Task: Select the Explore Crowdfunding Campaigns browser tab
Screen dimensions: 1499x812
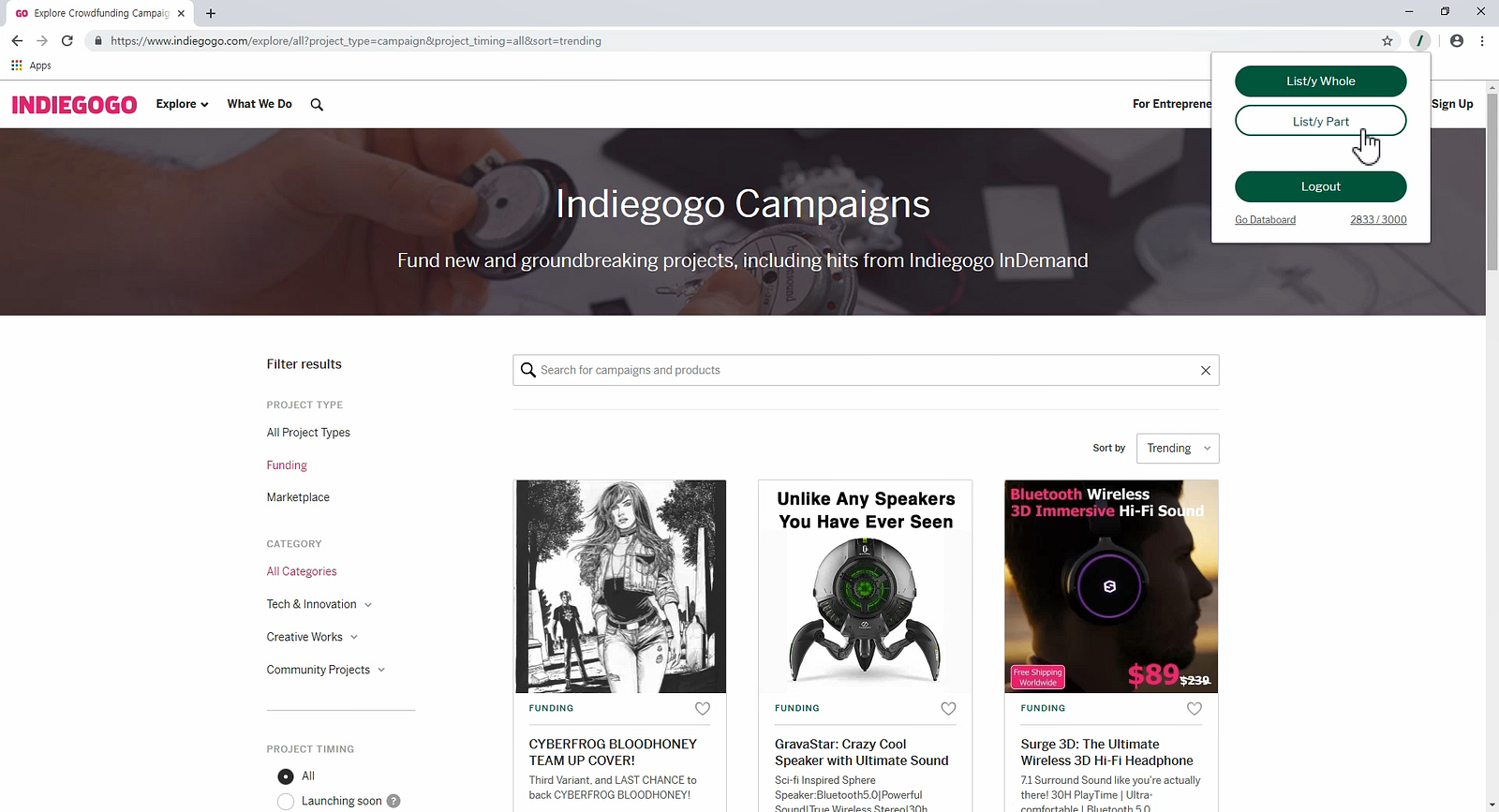Action: coord(99,13)
